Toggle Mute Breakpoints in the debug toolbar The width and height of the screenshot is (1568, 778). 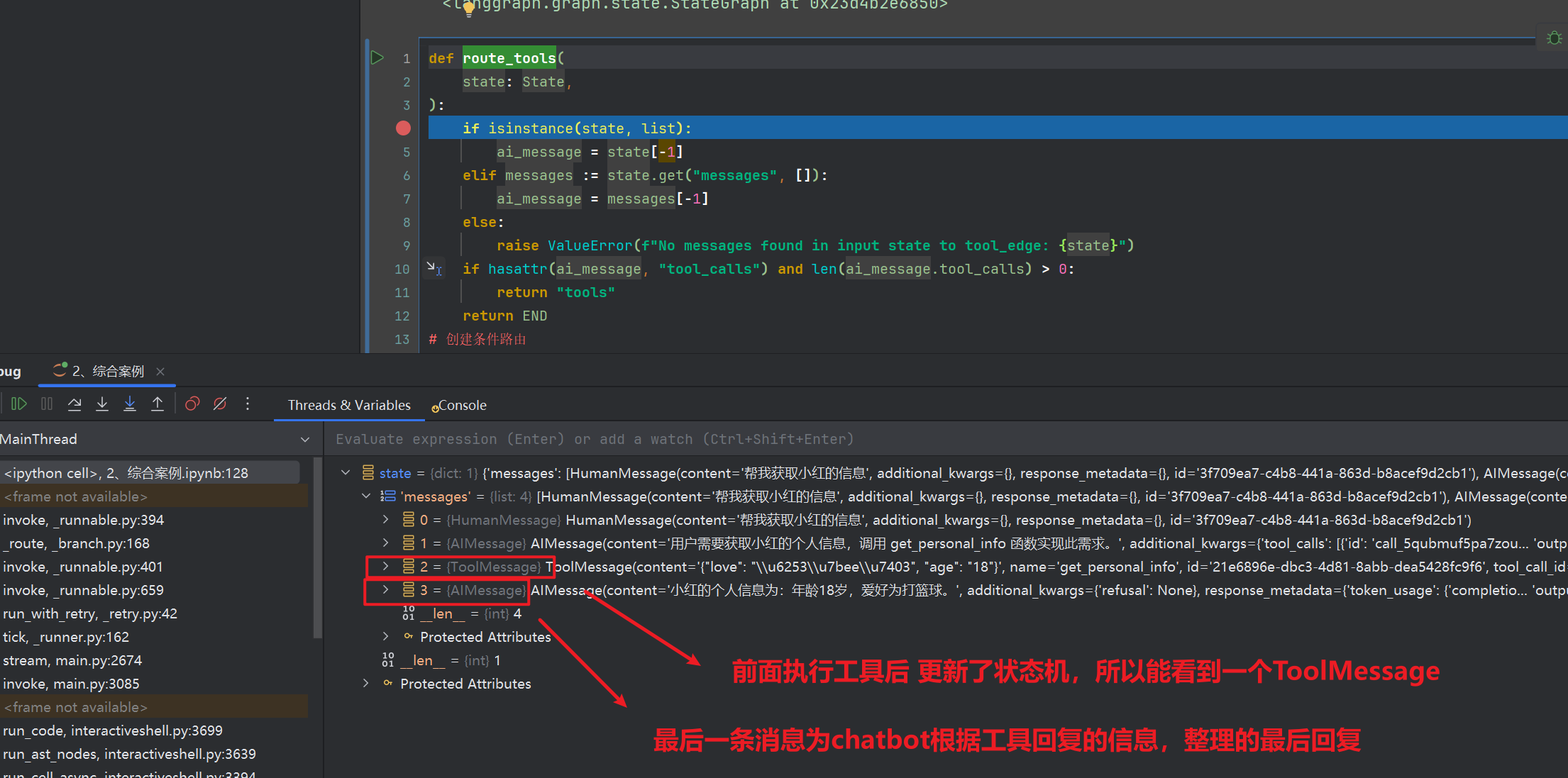(219, 404)
